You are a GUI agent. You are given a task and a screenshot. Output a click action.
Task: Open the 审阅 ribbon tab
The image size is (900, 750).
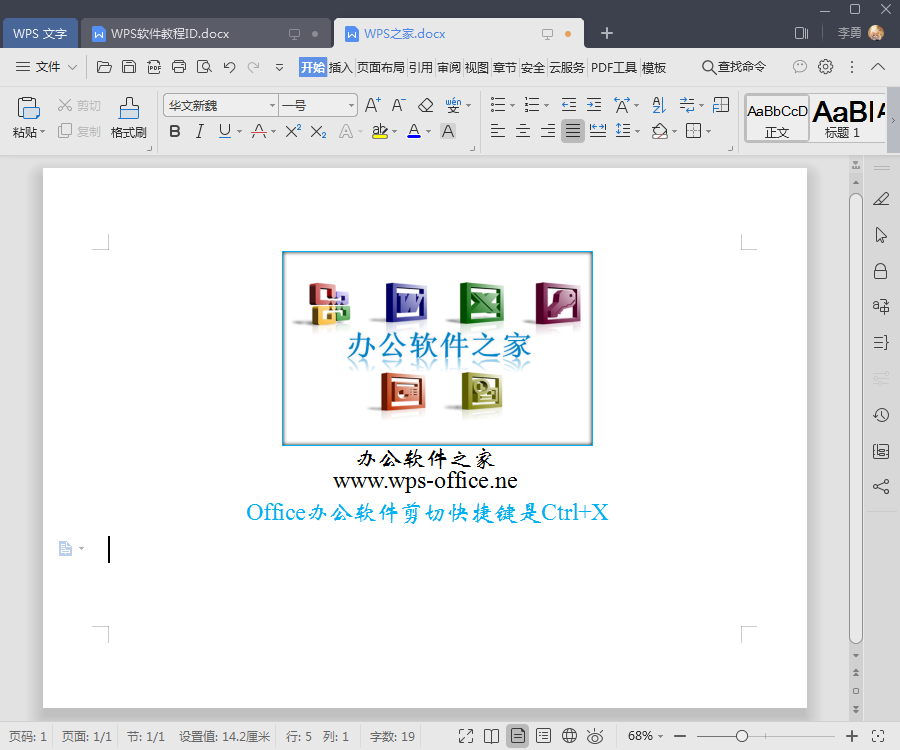click(x=449, y=68)
